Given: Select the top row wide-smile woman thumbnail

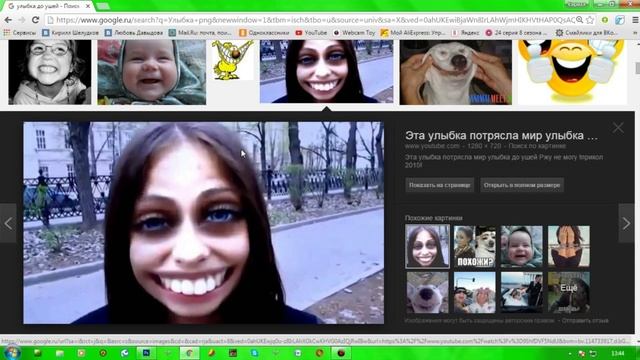Looking at the screenshot, I should pos(327,71).
